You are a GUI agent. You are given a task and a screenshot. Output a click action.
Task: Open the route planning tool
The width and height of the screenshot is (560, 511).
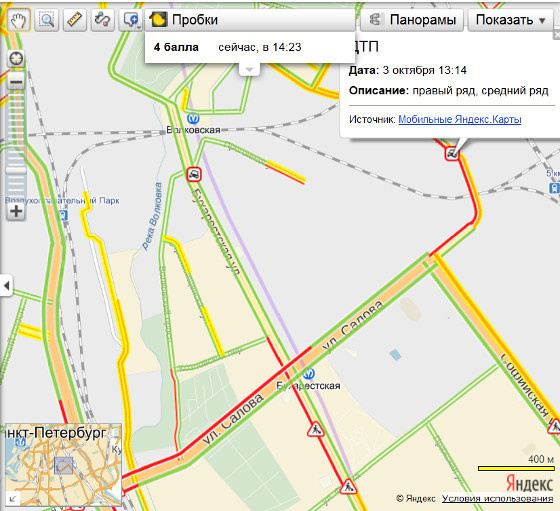coord(103,20)
